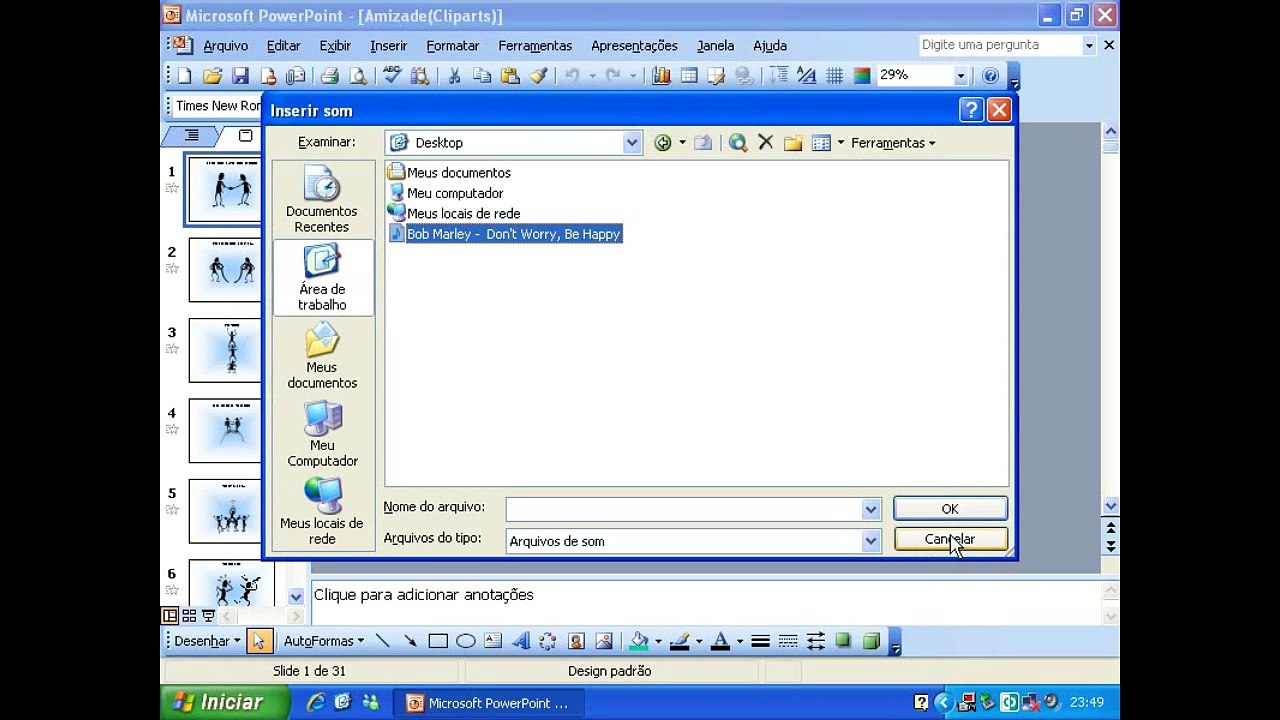Click the Save floppy disk icon
This screenshot has height=720, width=1280.
240,76
